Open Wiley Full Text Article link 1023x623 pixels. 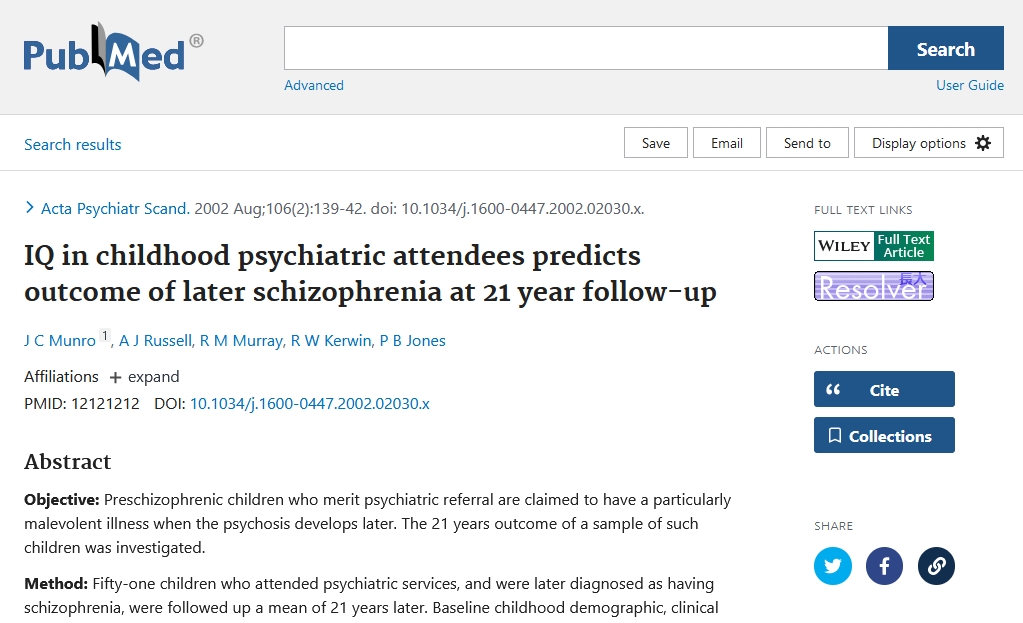[874, 246]
